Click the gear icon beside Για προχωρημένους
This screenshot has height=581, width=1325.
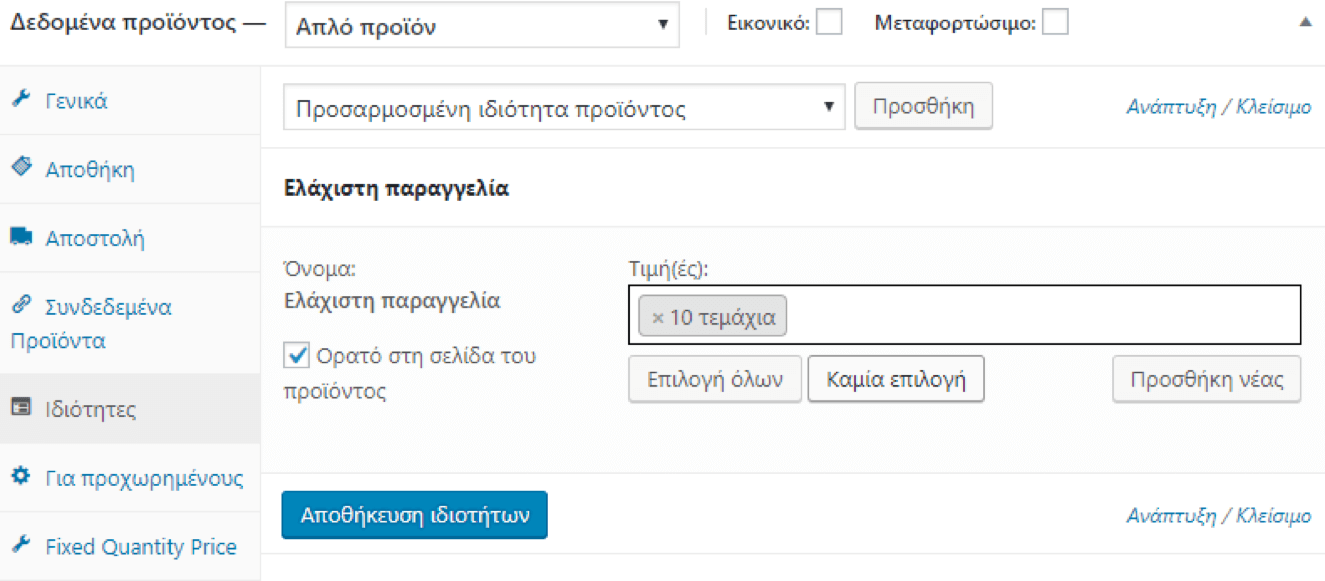21,477
